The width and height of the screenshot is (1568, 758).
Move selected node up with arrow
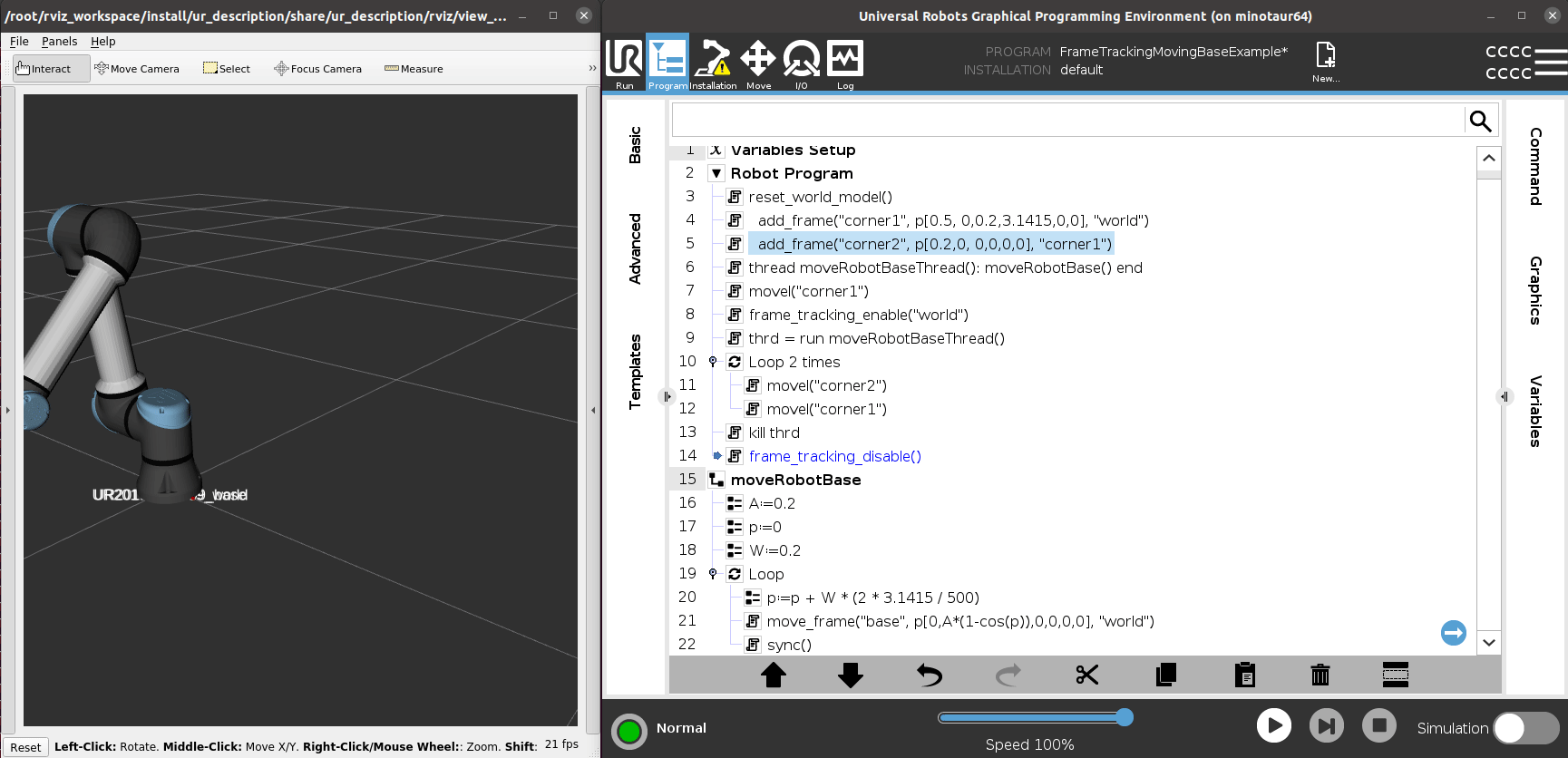(x=774, y=675)
